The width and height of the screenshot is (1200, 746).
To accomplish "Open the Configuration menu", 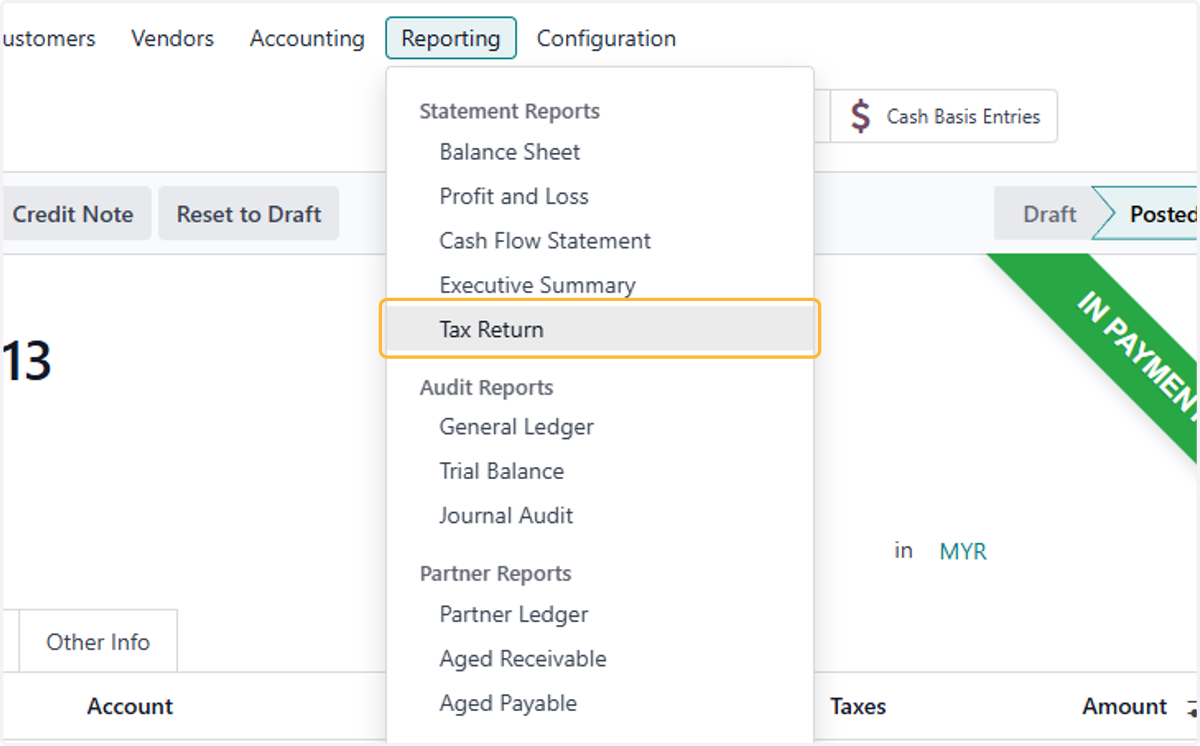I will [606, 39].
